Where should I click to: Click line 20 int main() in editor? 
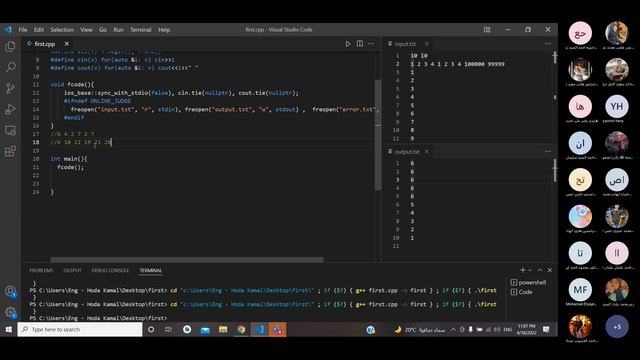[69, 159]
